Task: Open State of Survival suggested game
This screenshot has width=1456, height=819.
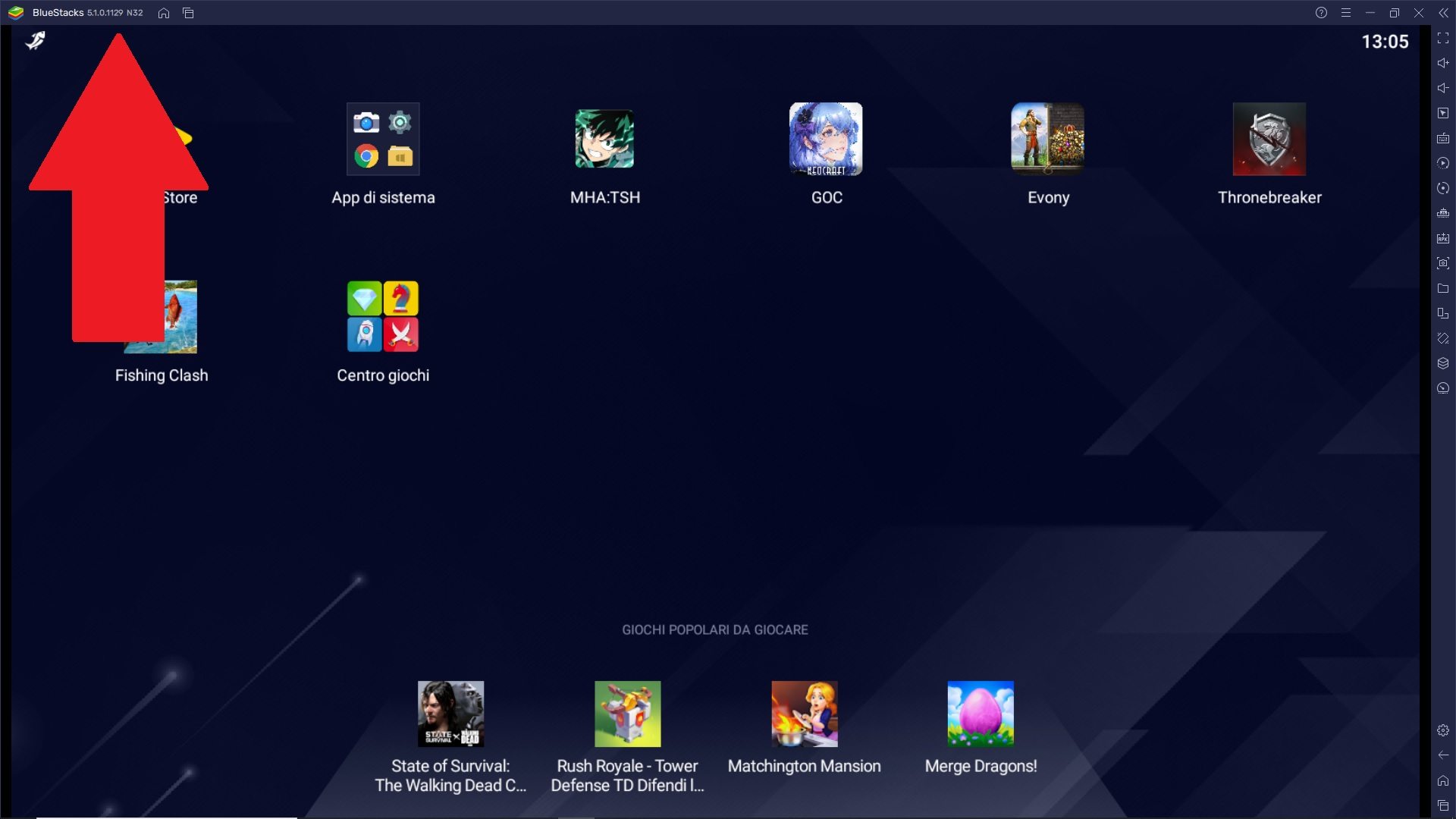Action: coord(450,714)
